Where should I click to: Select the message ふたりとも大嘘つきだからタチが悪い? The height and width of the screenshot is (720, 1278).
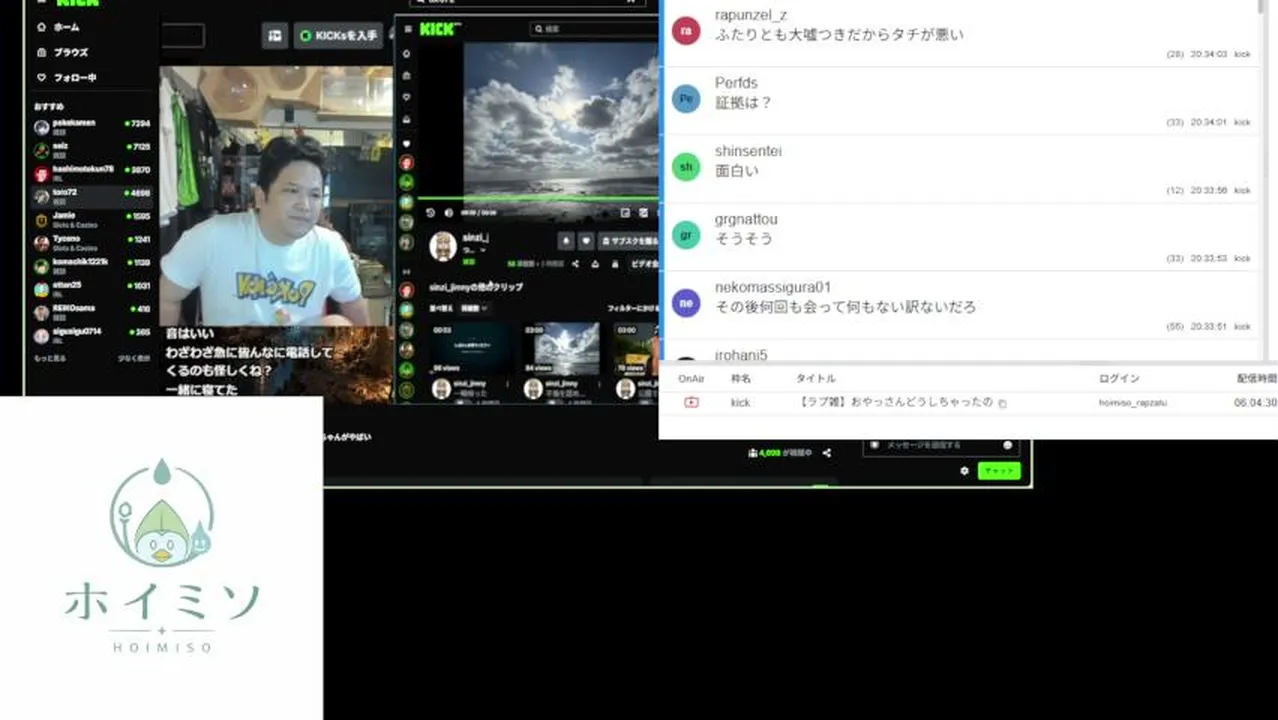coord(839,35)
